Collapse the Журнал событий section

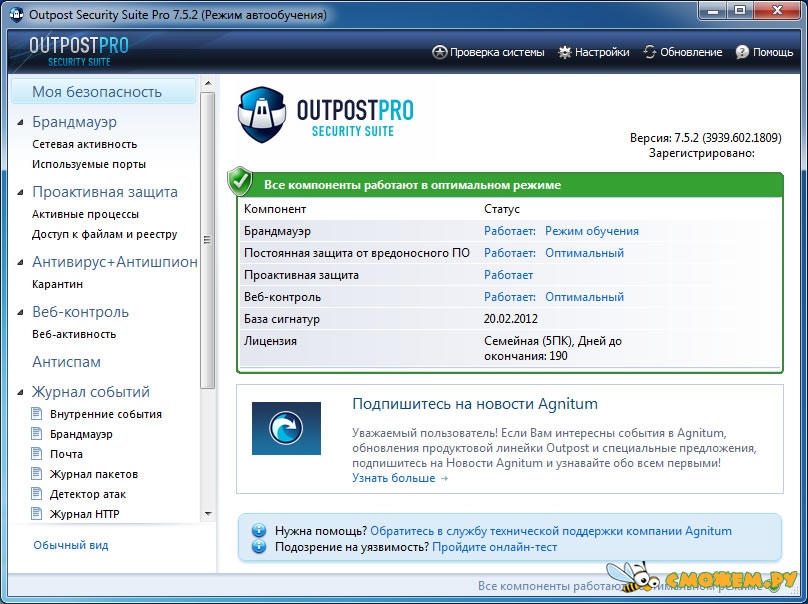coord(21,392)
